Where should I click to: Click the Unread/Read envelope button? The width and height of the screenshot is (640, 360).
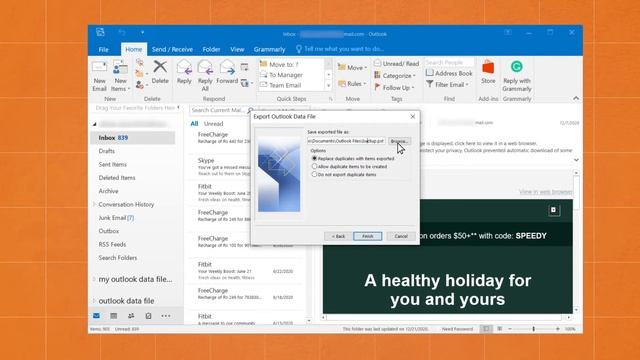396,64
